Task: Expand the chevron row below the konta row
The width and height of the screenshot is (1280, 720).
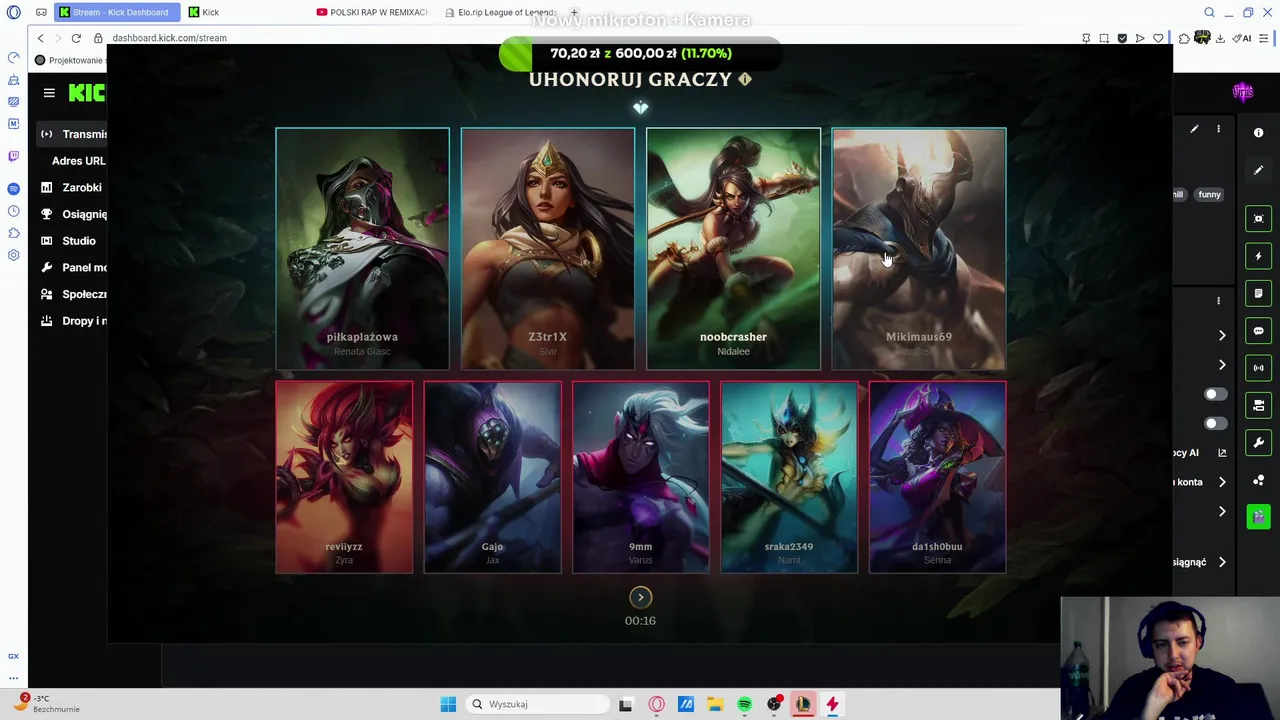Action: click(1222, 512)
